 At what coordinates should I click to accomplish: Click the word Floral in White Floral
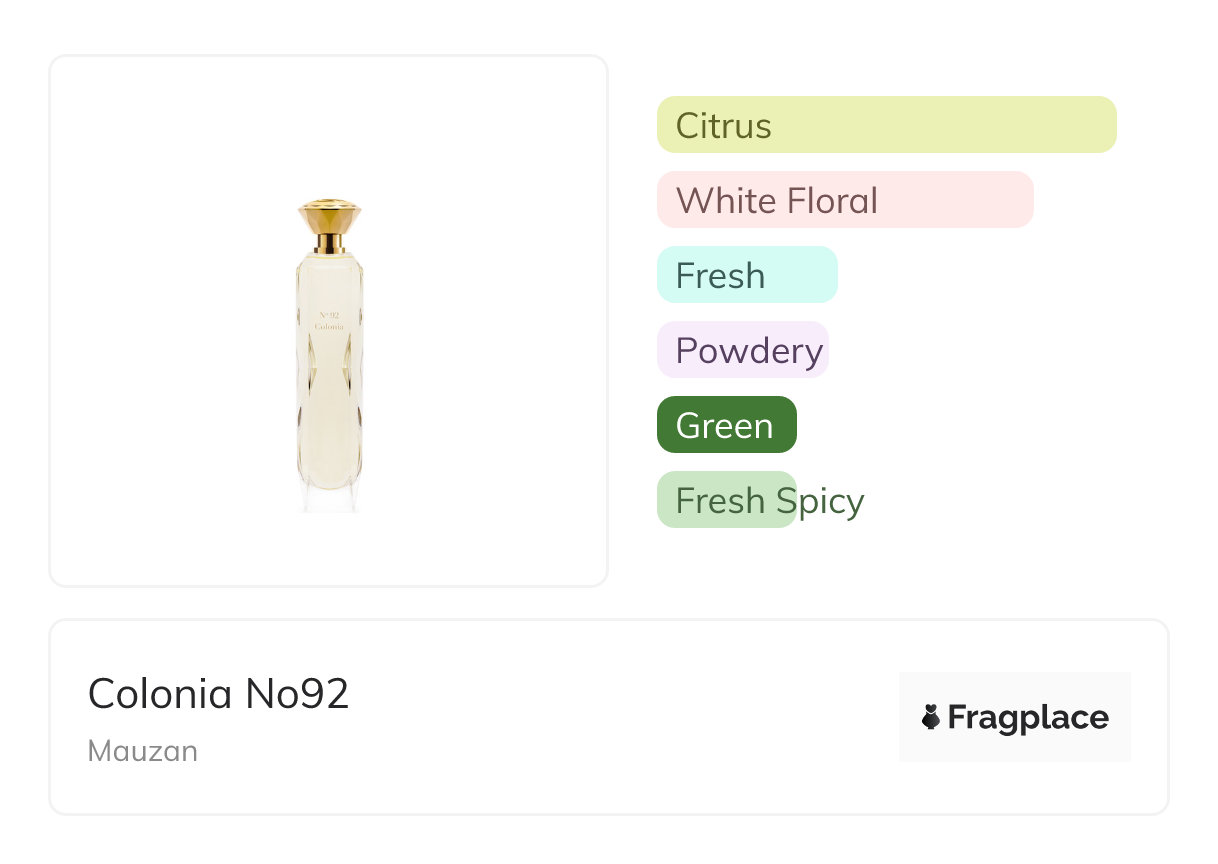pyautogui.click(x=832, y=201)
